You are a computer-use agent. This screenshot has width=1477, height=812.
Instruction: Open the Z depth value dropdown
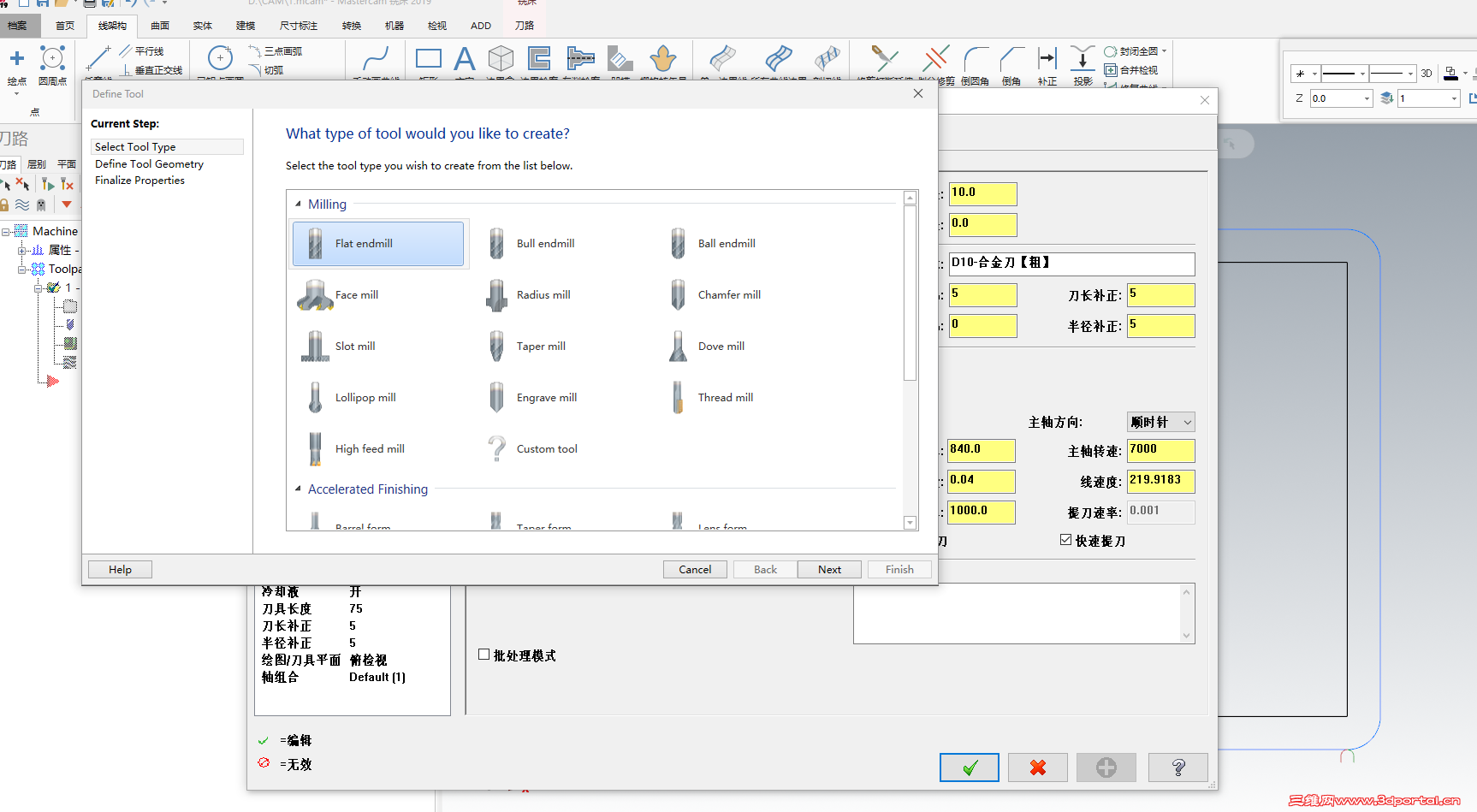[x=1367, y=98]
